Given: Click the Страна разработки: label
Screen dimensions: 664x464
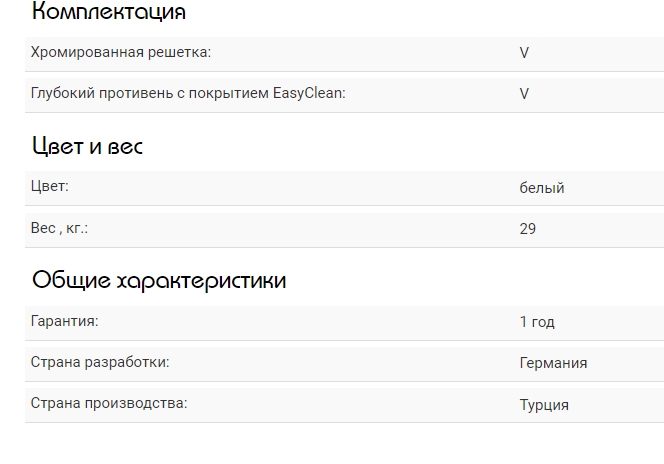Looking at the screenshot, I should pos(100,362).
